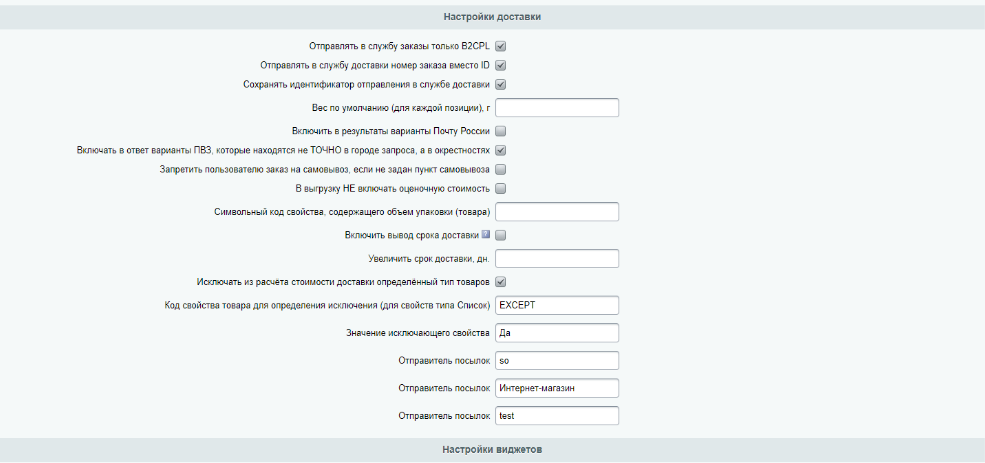Viewport: 985px width, 463px height.
Task: Click the "Настройки доставки" section header
Action: pyautogui.click(x=492, y=17)
